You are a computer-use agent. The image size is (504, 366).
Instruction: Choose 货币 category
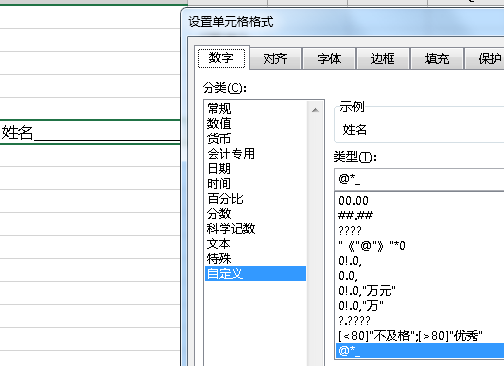coord(256,139)
